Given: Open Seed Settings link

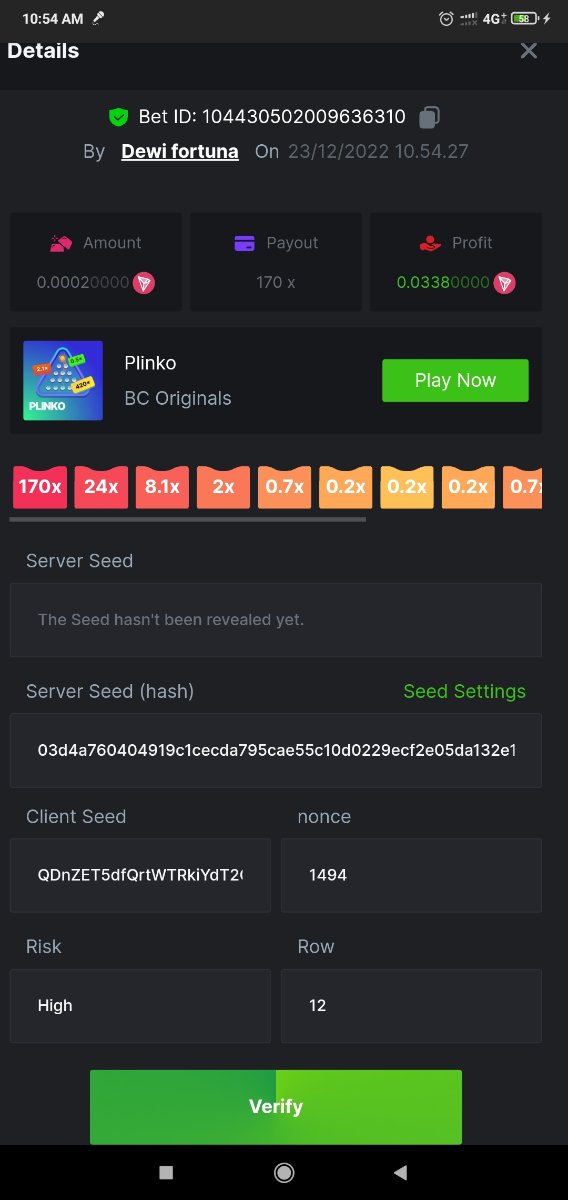Looking at the screenshot, I should 464,692.
